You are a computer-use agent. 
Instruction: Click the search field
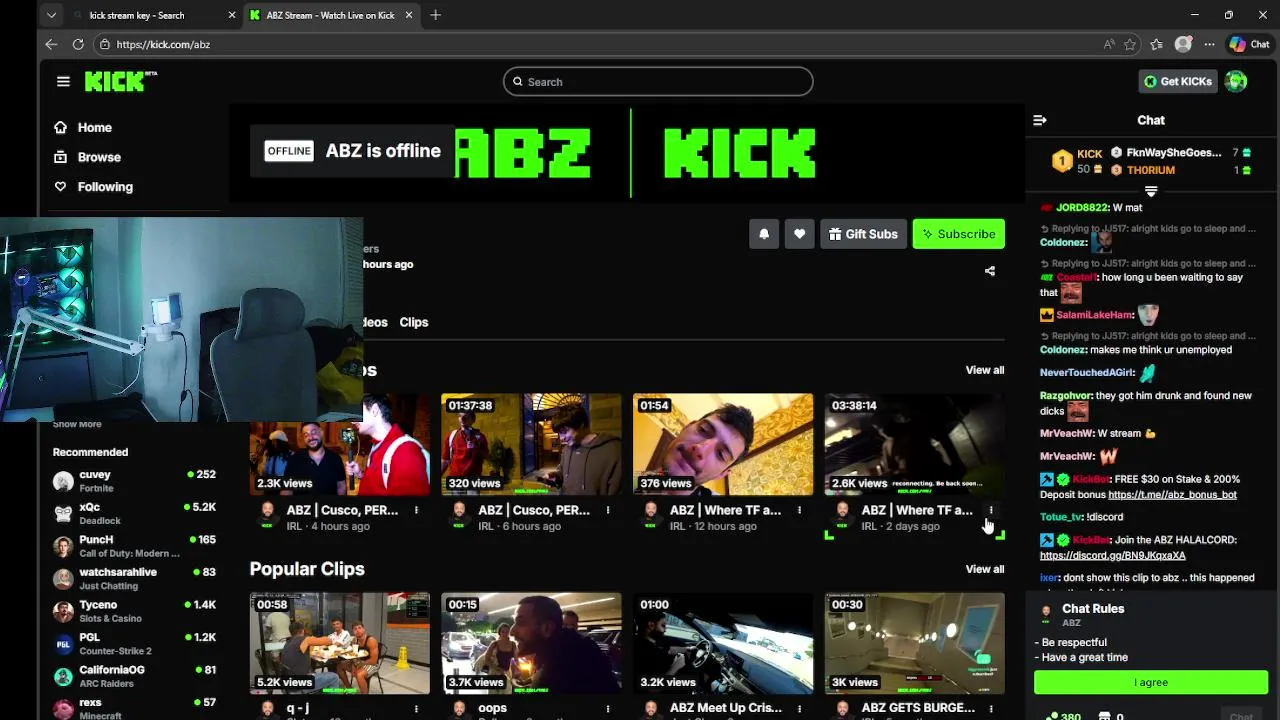coord(658,82)
